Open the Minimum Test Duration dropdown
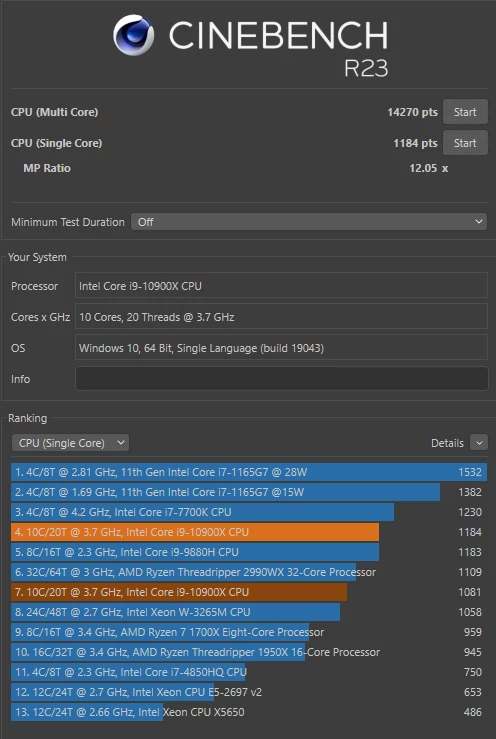 click(309, 222)
